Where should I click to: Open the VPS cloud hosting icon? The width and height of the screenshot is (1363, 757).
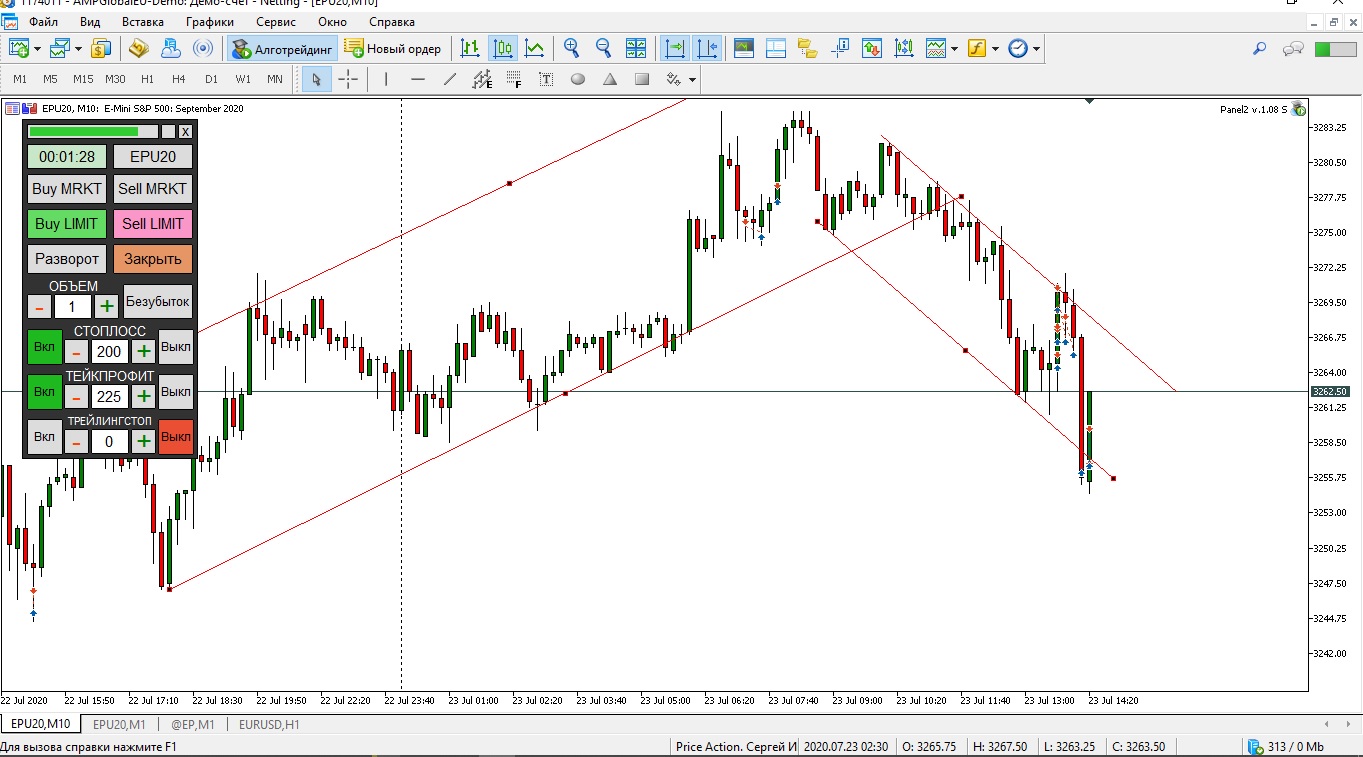pos(171,47)
